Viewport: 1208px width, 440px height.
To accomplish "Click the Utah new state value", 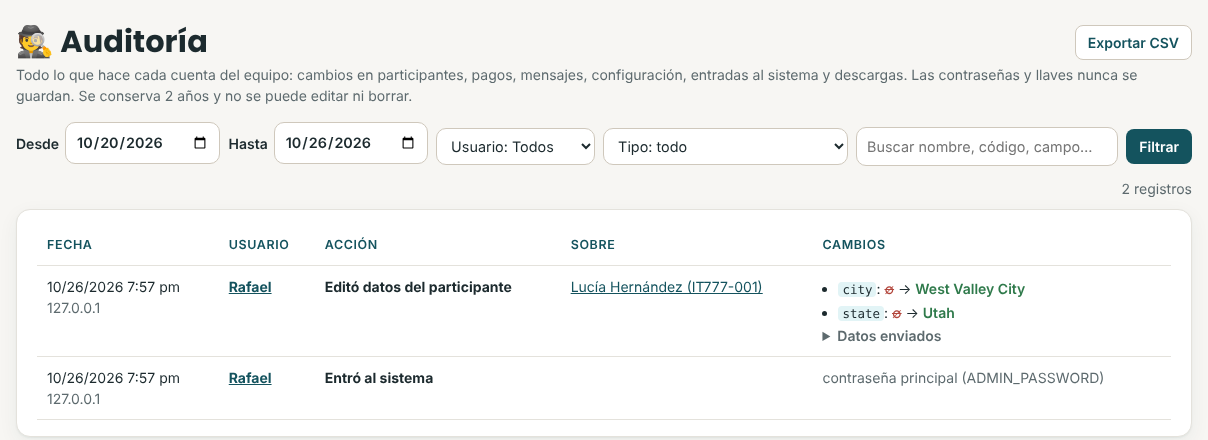I will click(x=939, y=313).
